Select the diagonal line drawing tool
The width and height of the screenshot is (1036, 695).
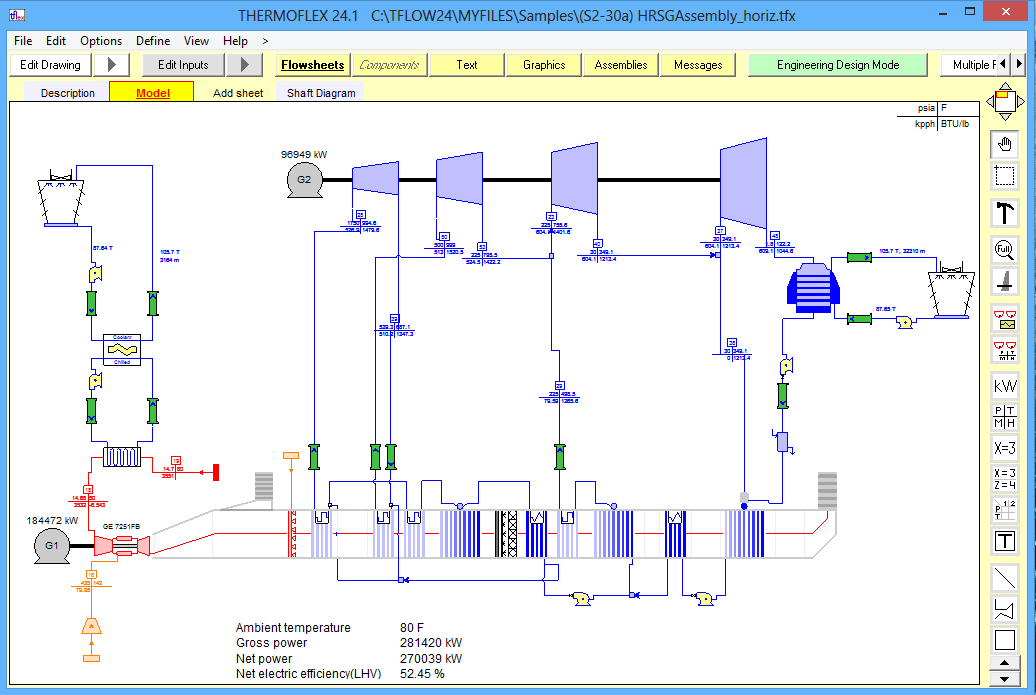(1005, 579)
